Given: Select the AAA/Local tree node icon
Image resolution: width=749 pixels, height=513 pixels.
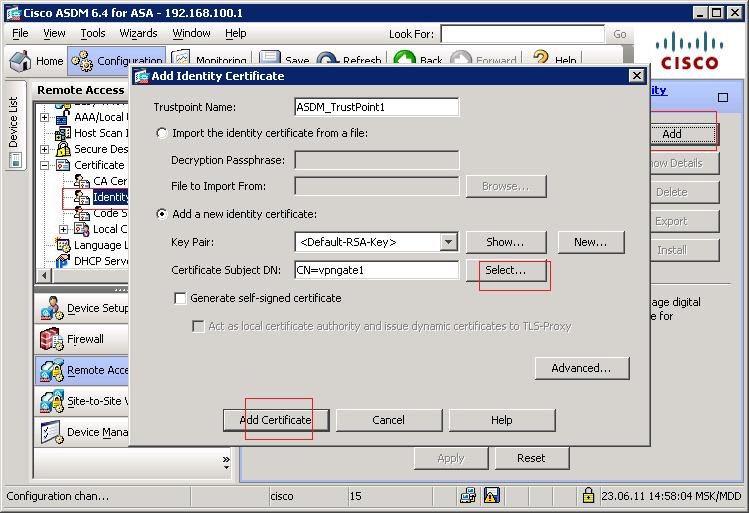Looking at the screenshot, I should click(x=63, y=117).
